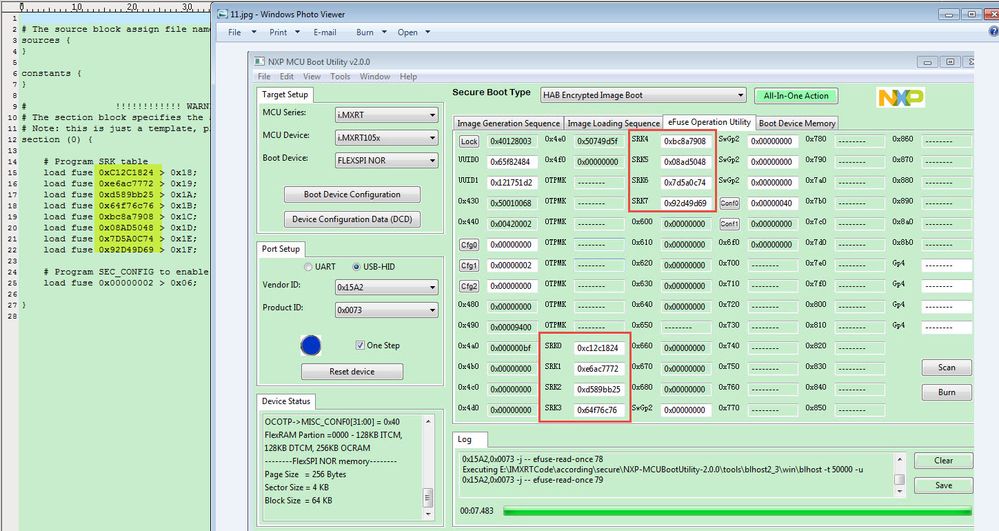The image size is (999, 531).
Task: Switch to eFuse Operation Utility tab
Action: [709, 122]
